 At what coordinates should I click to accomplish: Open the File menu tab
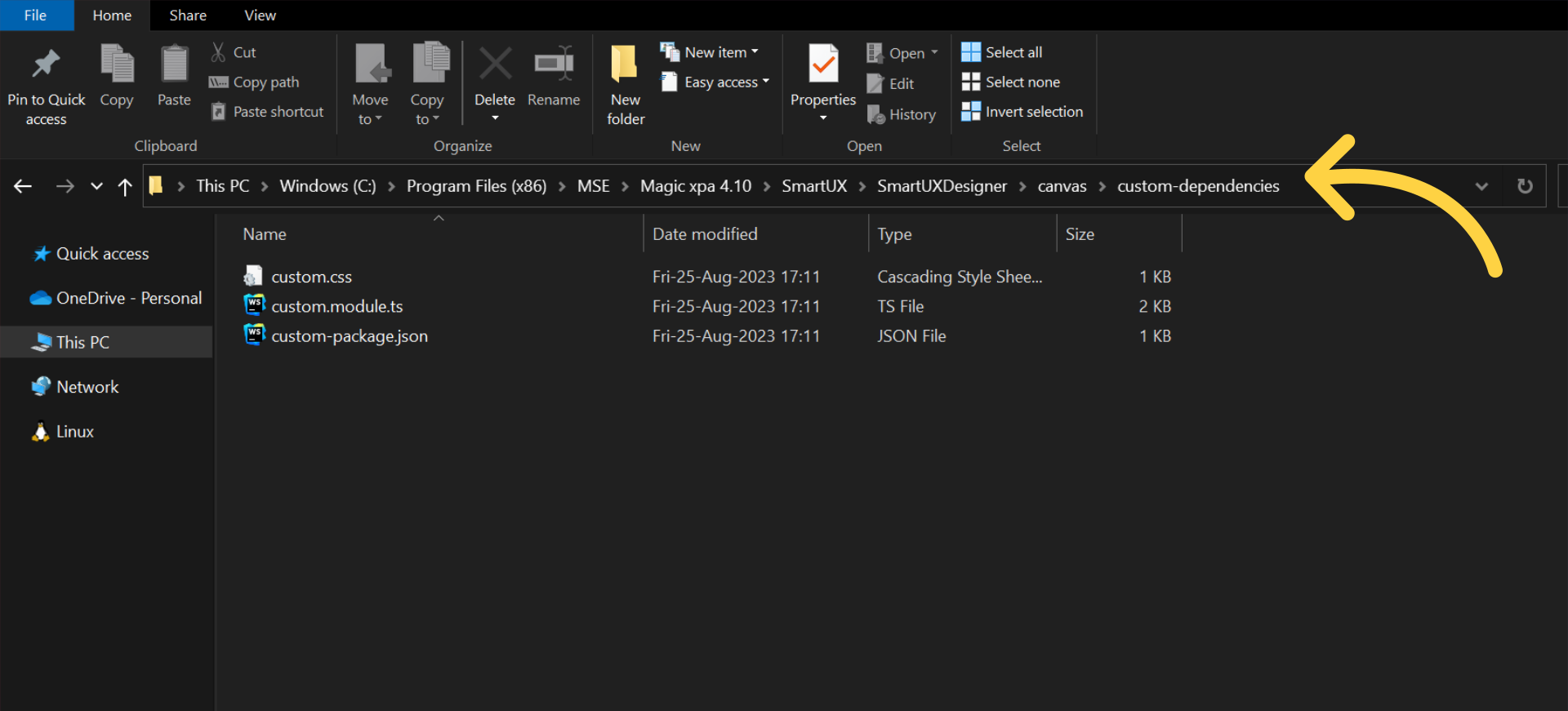click(x=35, y=16)
